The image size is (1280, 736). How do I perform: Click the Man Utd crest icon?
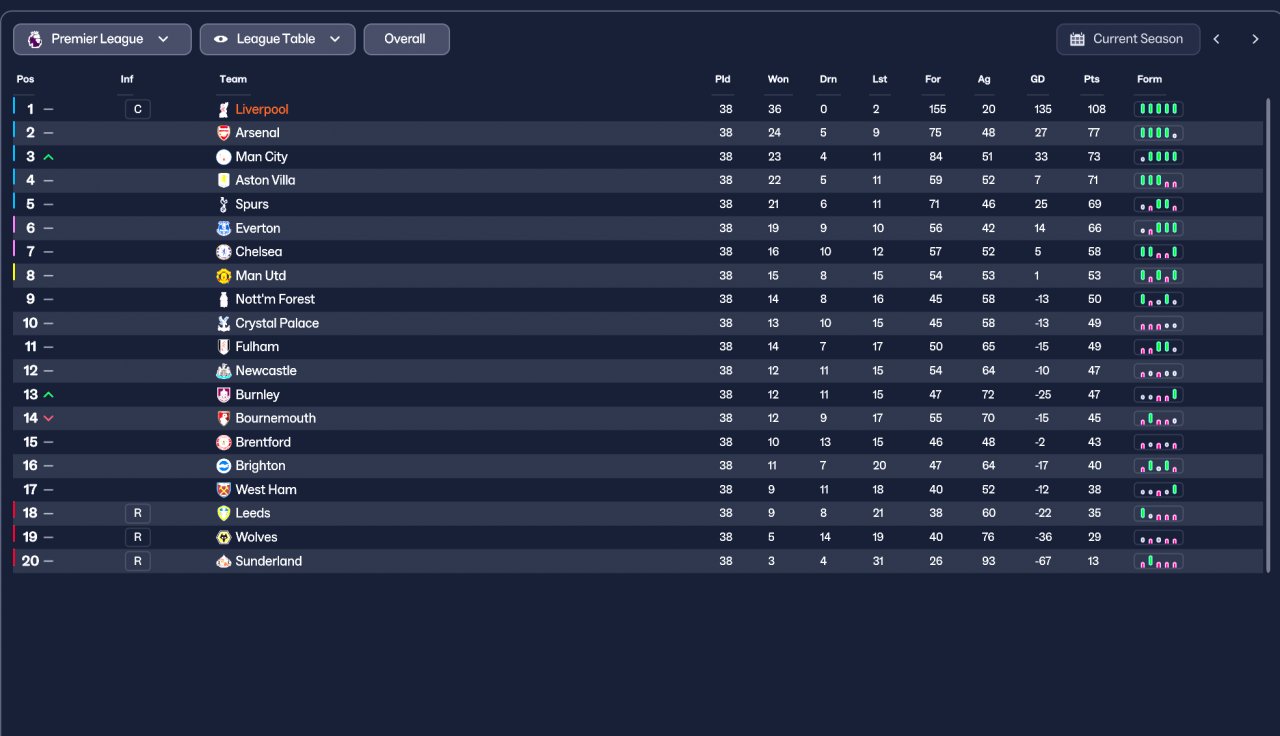click(x=223, y=276)
